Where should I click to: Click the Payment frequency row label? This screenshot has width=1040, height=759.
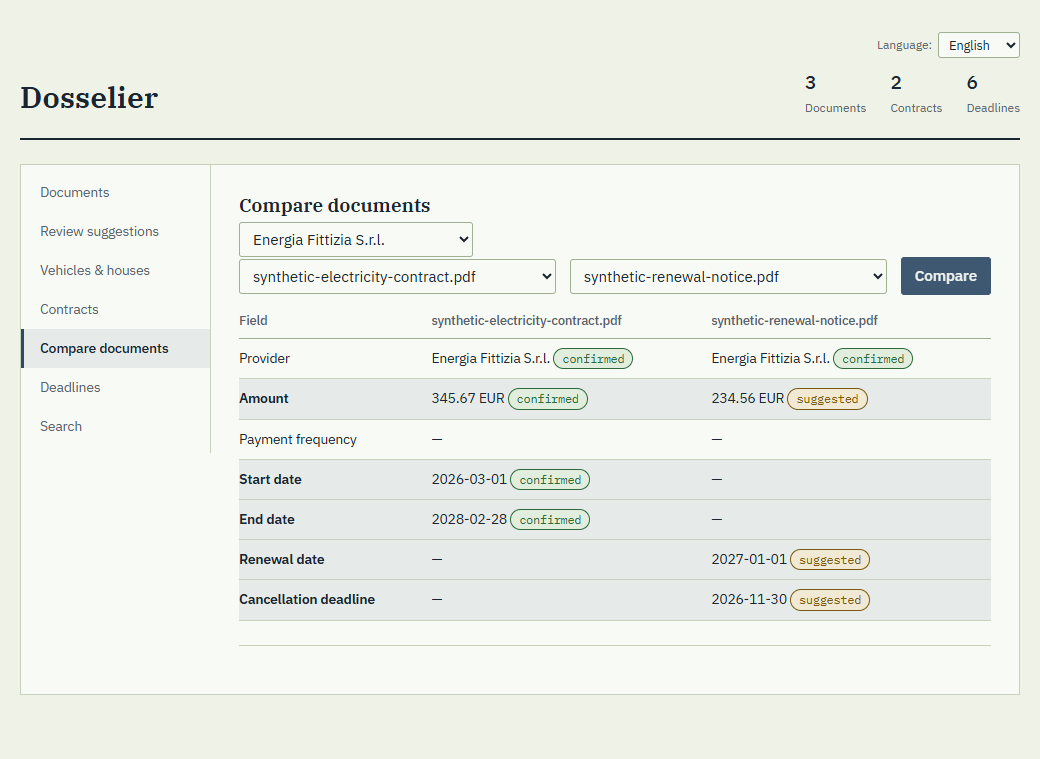click(x=298, y=439)
